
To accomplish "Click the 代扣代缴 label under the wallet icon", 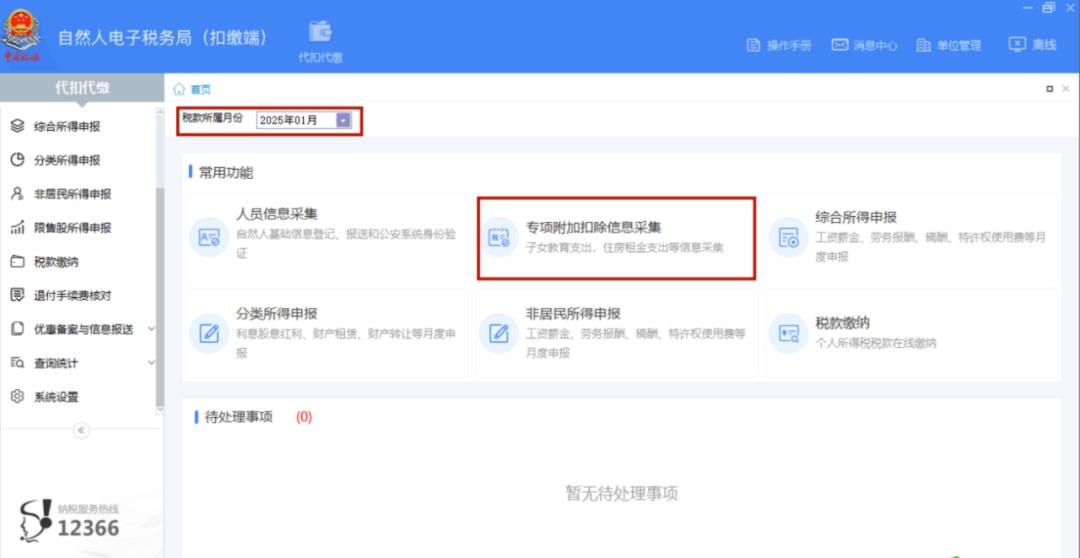I will 320,58.
